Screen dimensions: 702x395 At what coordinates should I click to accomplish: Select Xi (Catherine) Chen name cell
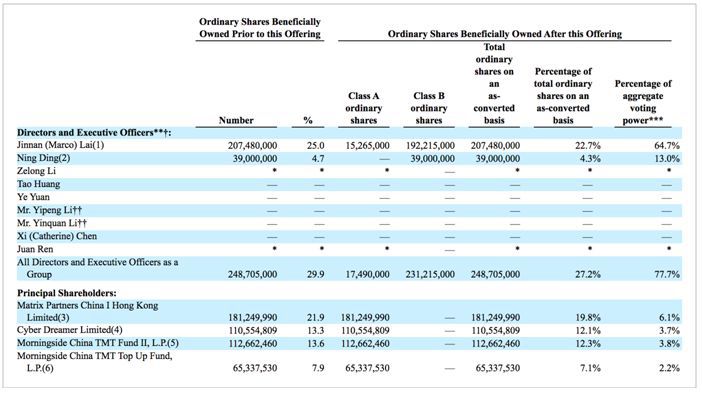[57, 236]
